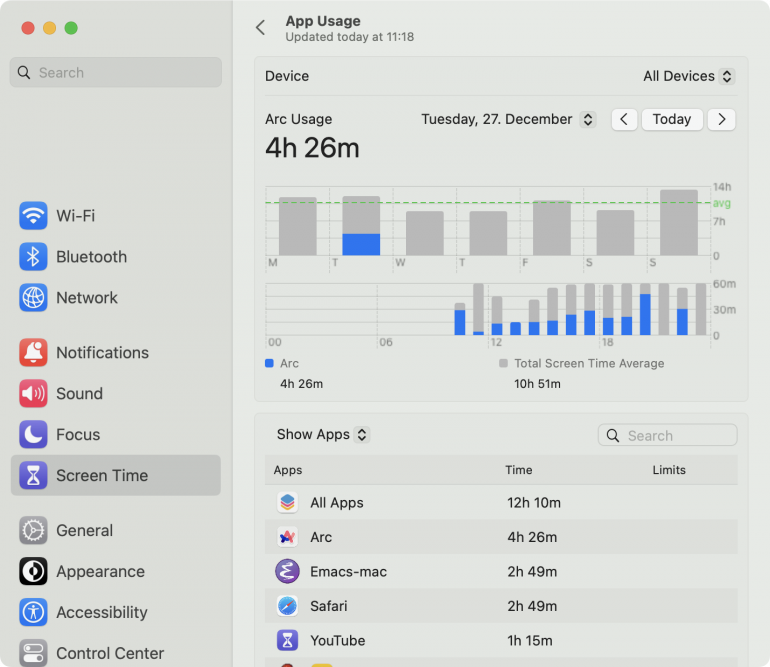Click the Accessibility icon in sidebar
Image resolution: width=770 pixels, height=667 pixels.
33,612
